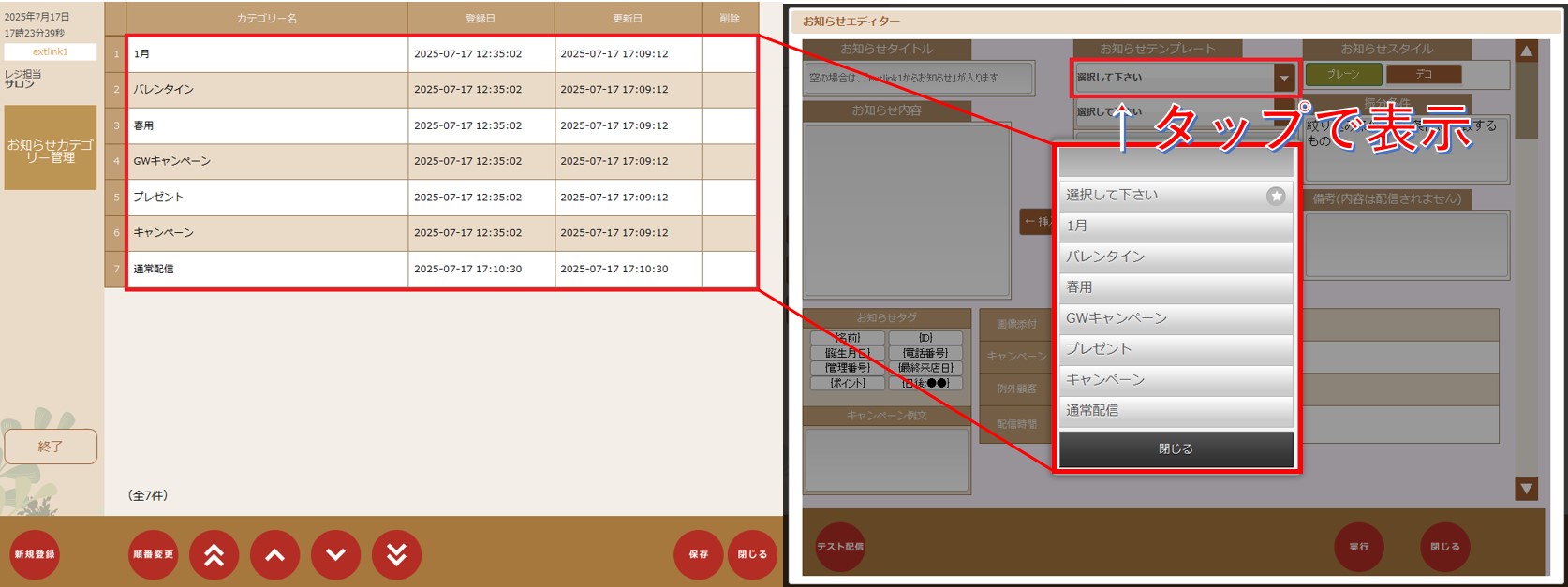The width and height of the screenshot is (1568, 587).
Task: Click the 例外顧客 row label
Action: (1016, 389)
